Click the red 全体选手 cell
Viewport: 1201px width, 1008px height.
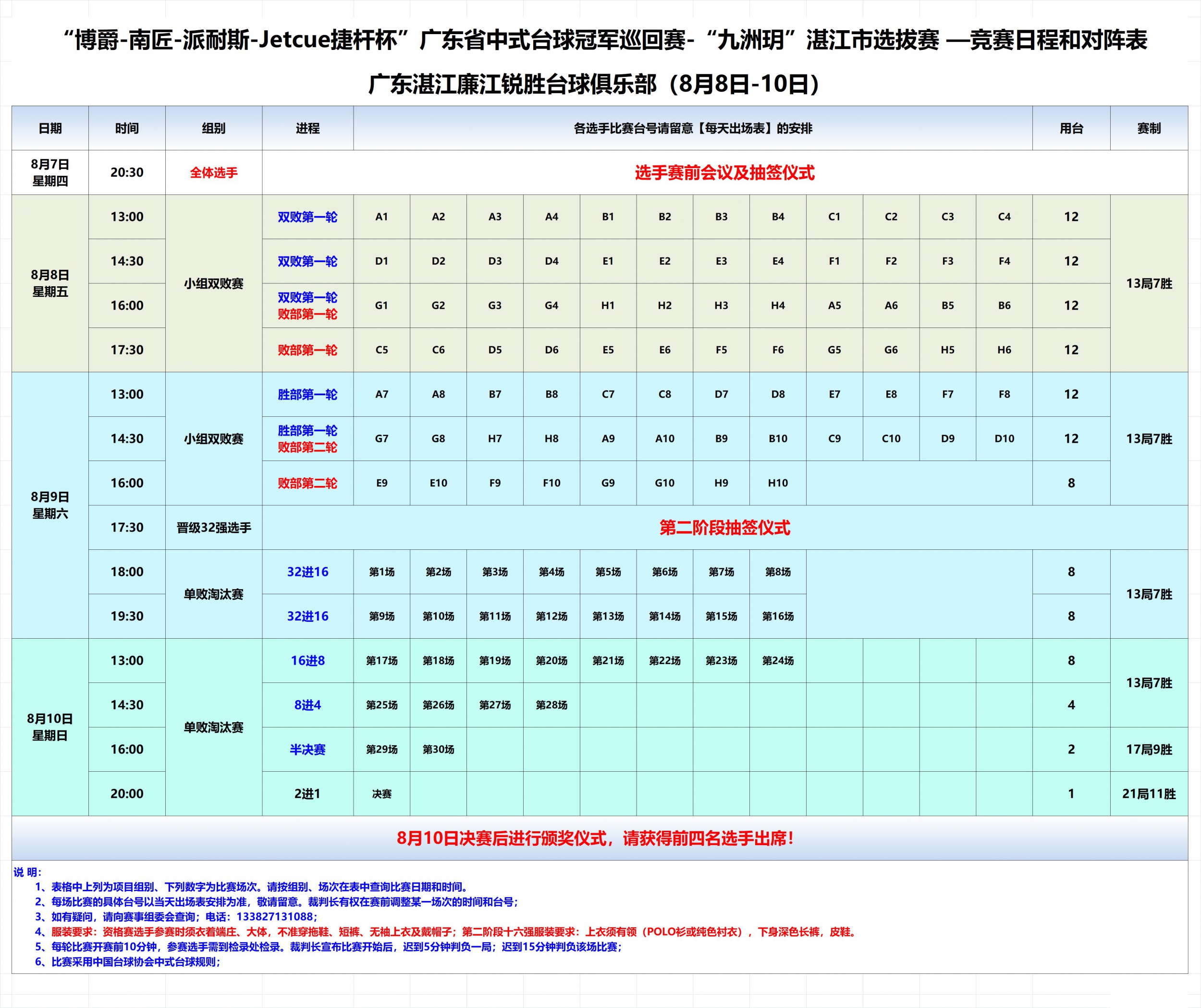[213, 173]
